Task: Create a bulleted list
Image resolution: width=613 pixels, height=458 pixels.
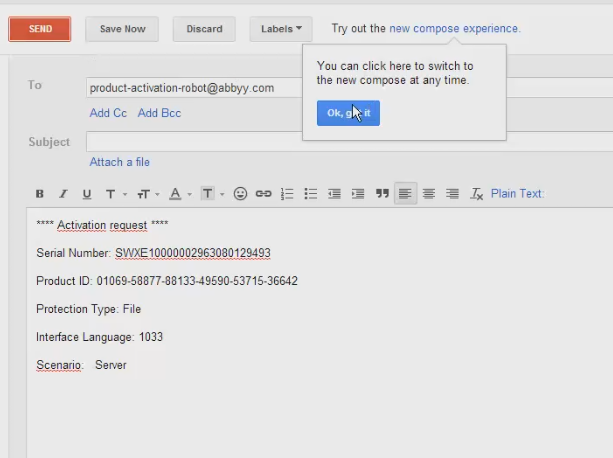Action: click(310, 194)
